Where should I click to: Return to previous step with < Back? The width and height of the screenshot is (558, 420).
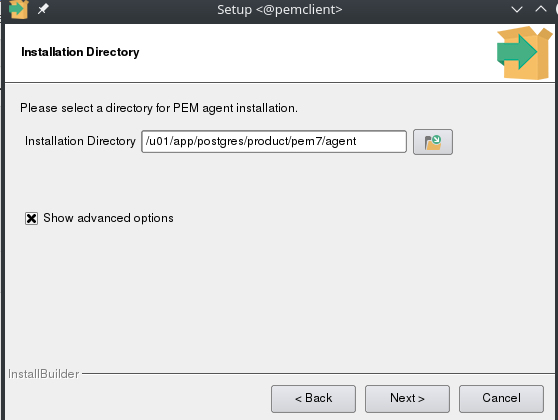(313, 399)
